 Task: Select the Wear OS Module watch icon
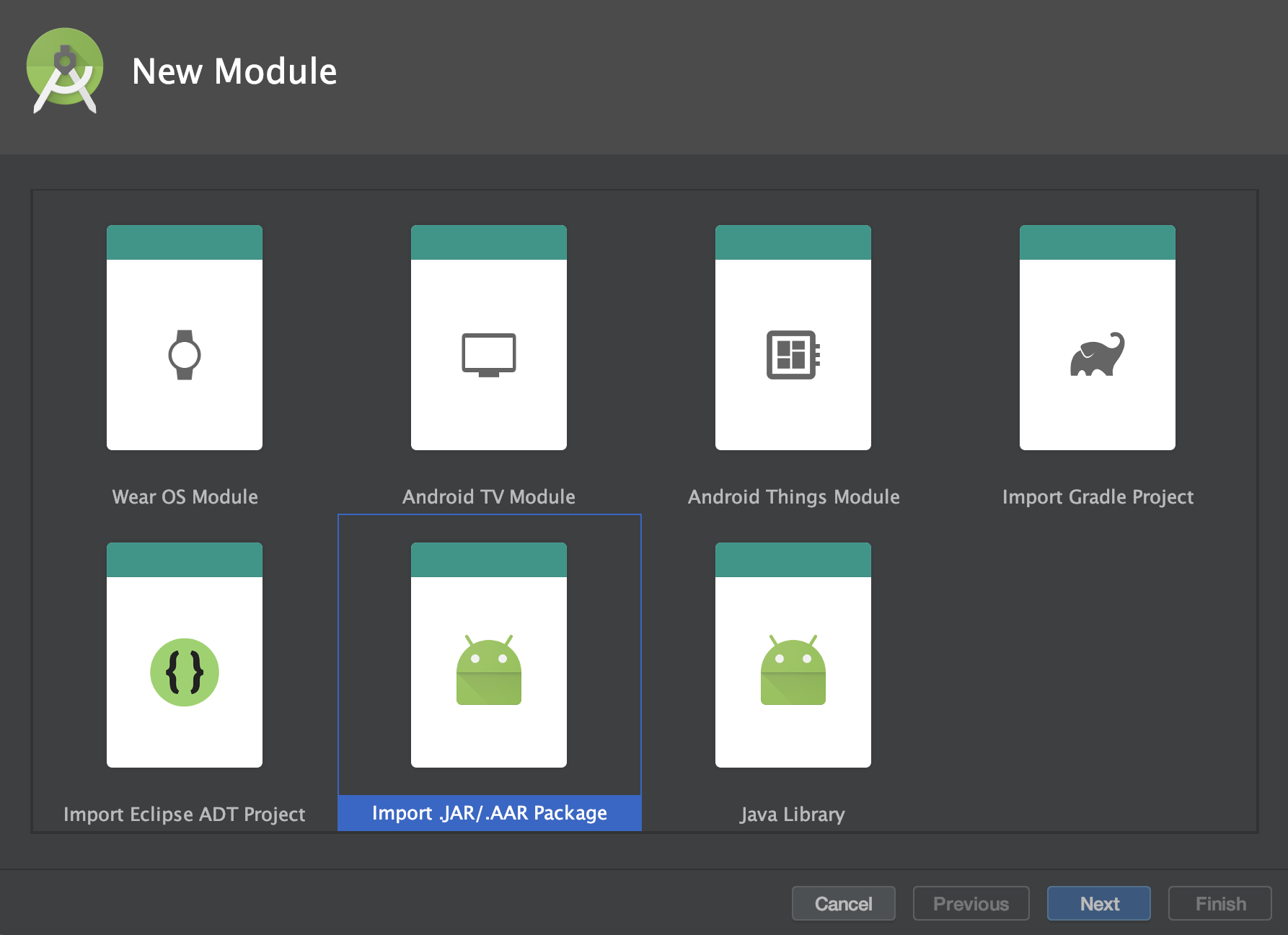[185, 354]
